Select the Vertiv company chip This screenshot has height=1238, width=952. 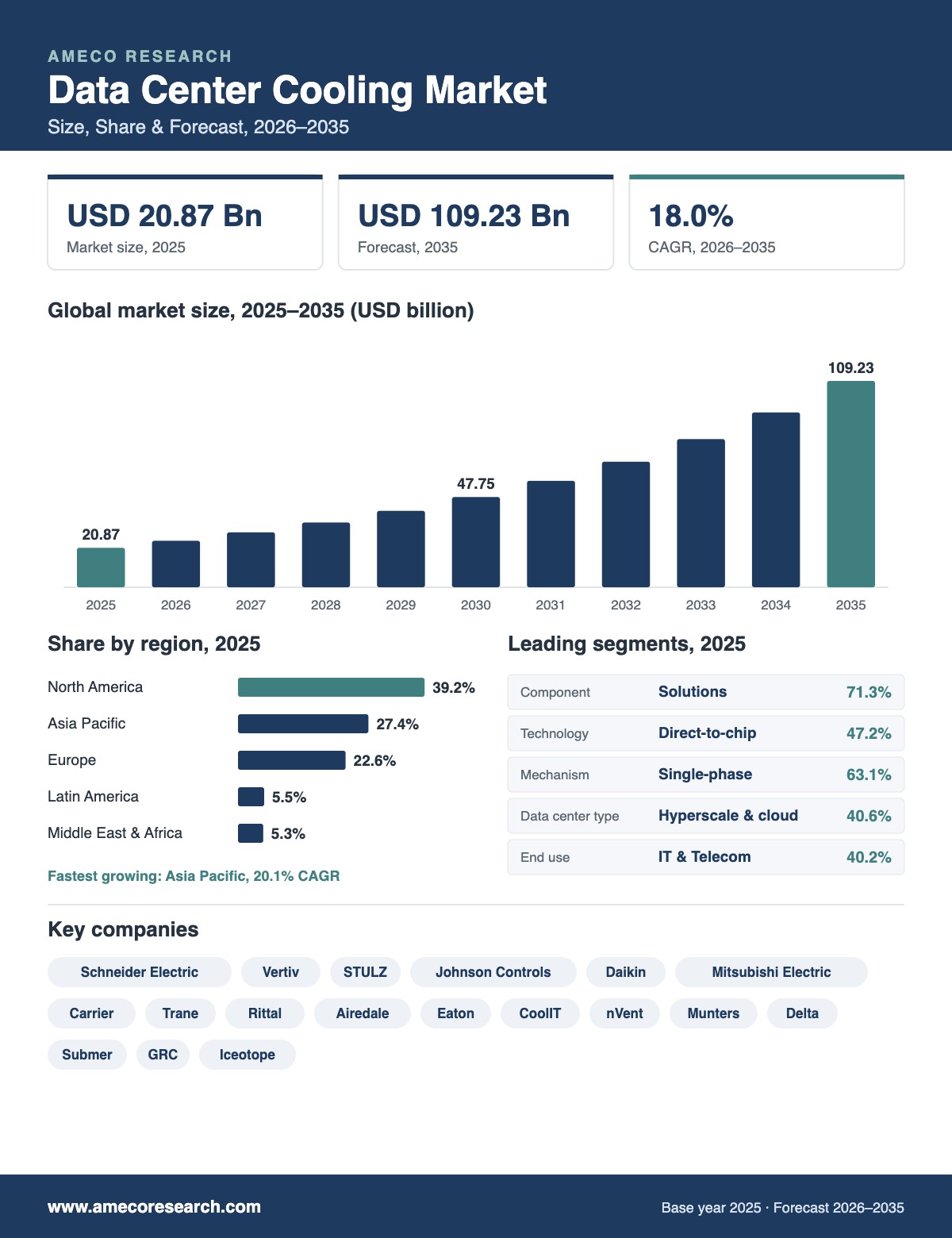281,972
